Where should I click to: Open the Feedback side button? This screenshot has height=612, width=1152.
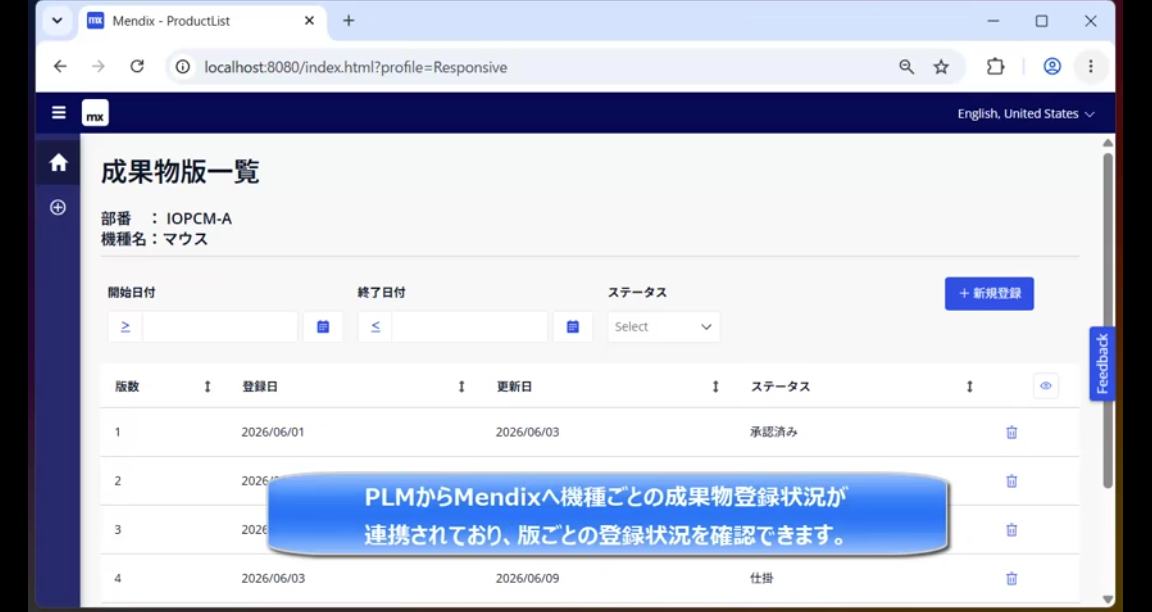pos(1102,364)
